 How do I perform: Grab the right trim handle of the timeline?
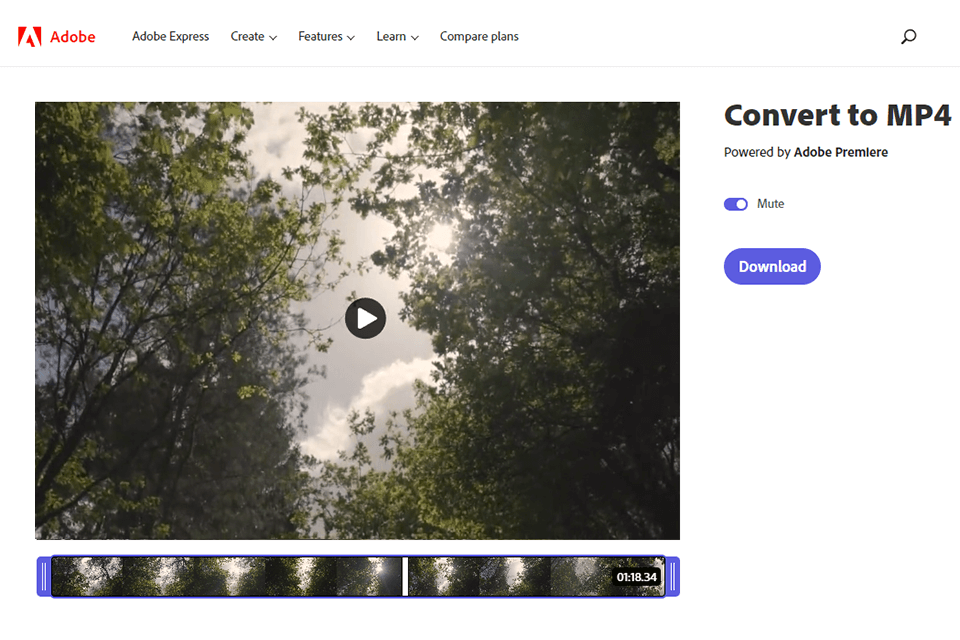coord(672,576)
